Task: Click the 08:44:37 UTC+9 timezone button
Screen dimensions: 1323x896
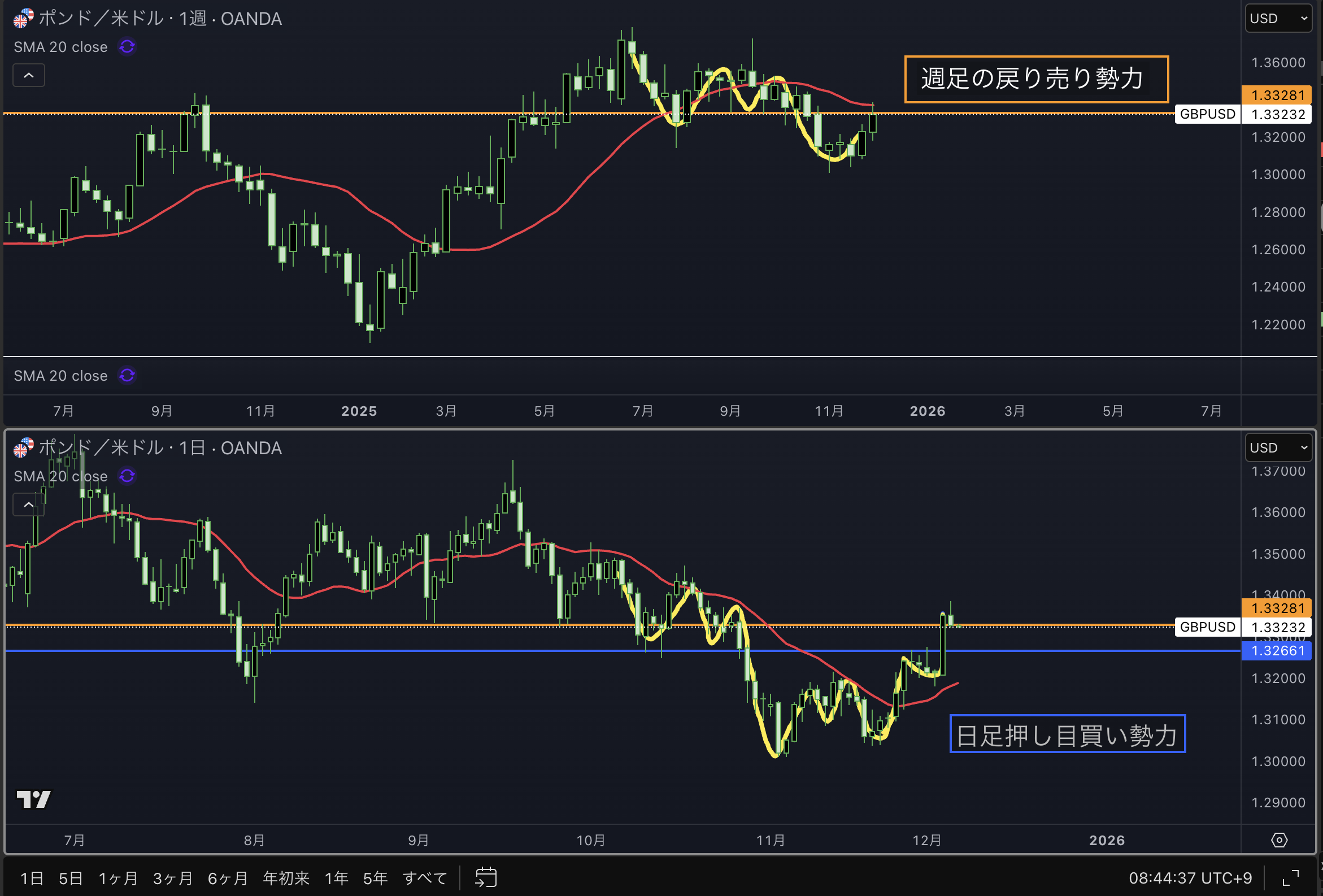Action: pos(1190,878)
